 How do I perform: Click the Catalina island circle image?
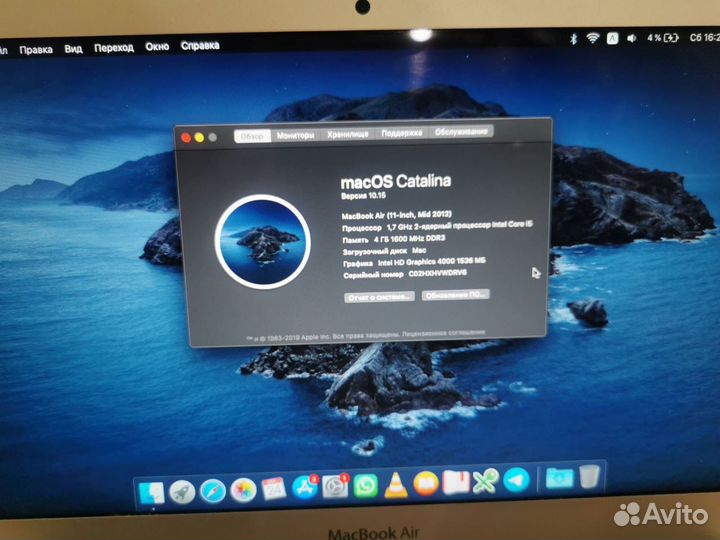(x=263, y=242)
